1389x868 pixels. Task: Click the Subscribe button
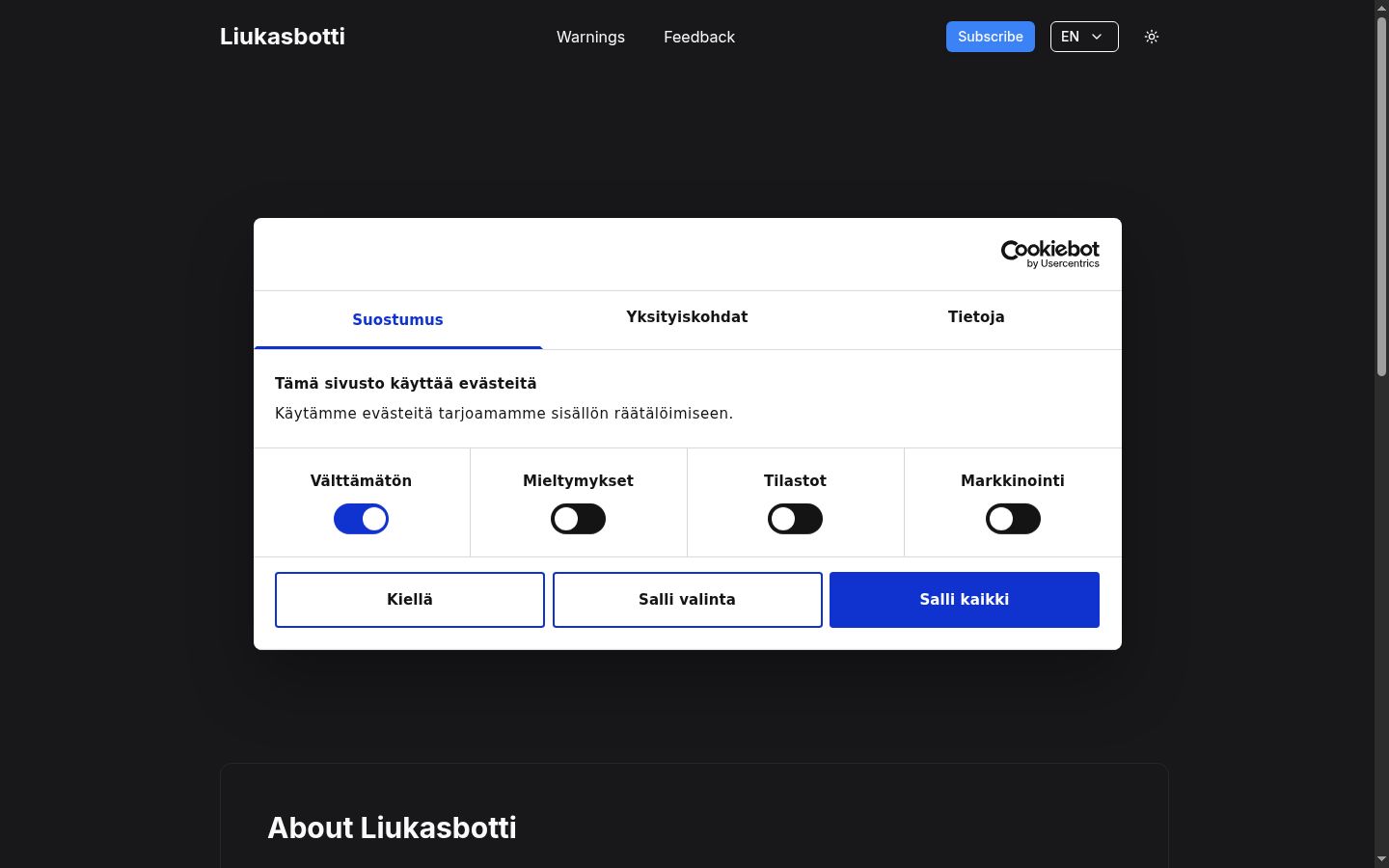(x=991, y=37)
